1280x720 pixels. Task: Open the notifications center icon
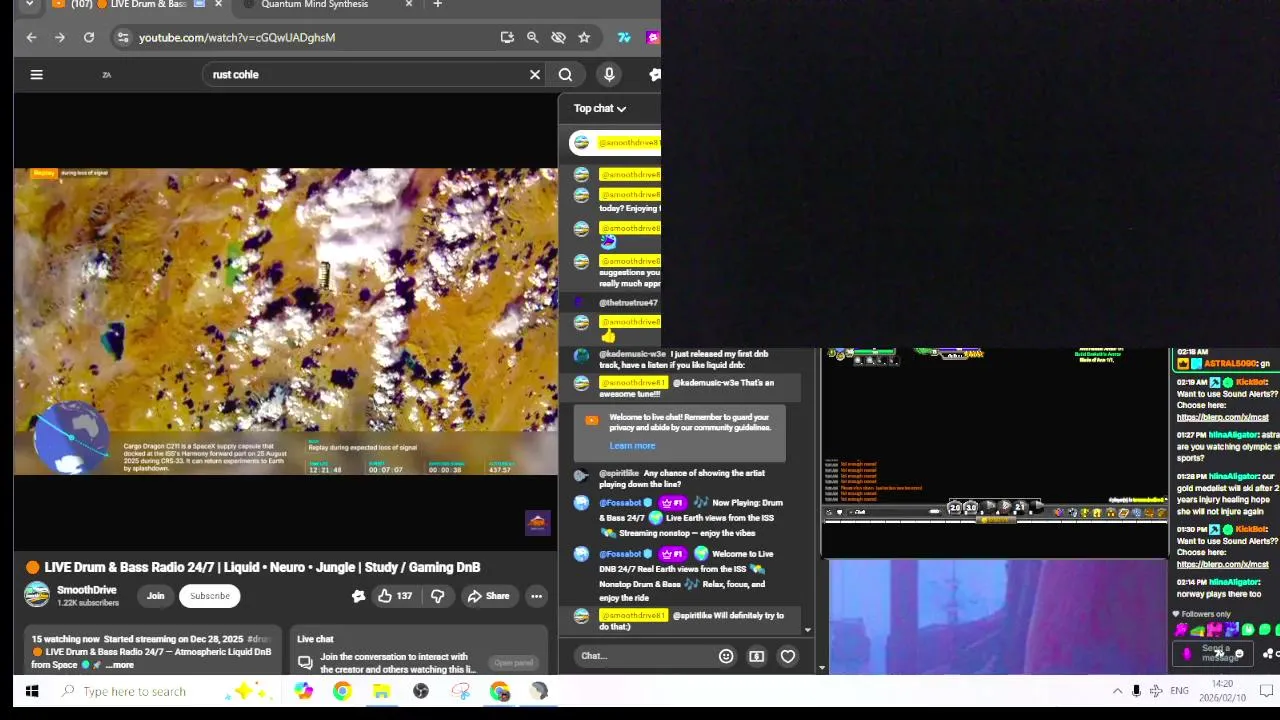point(1266,691)
